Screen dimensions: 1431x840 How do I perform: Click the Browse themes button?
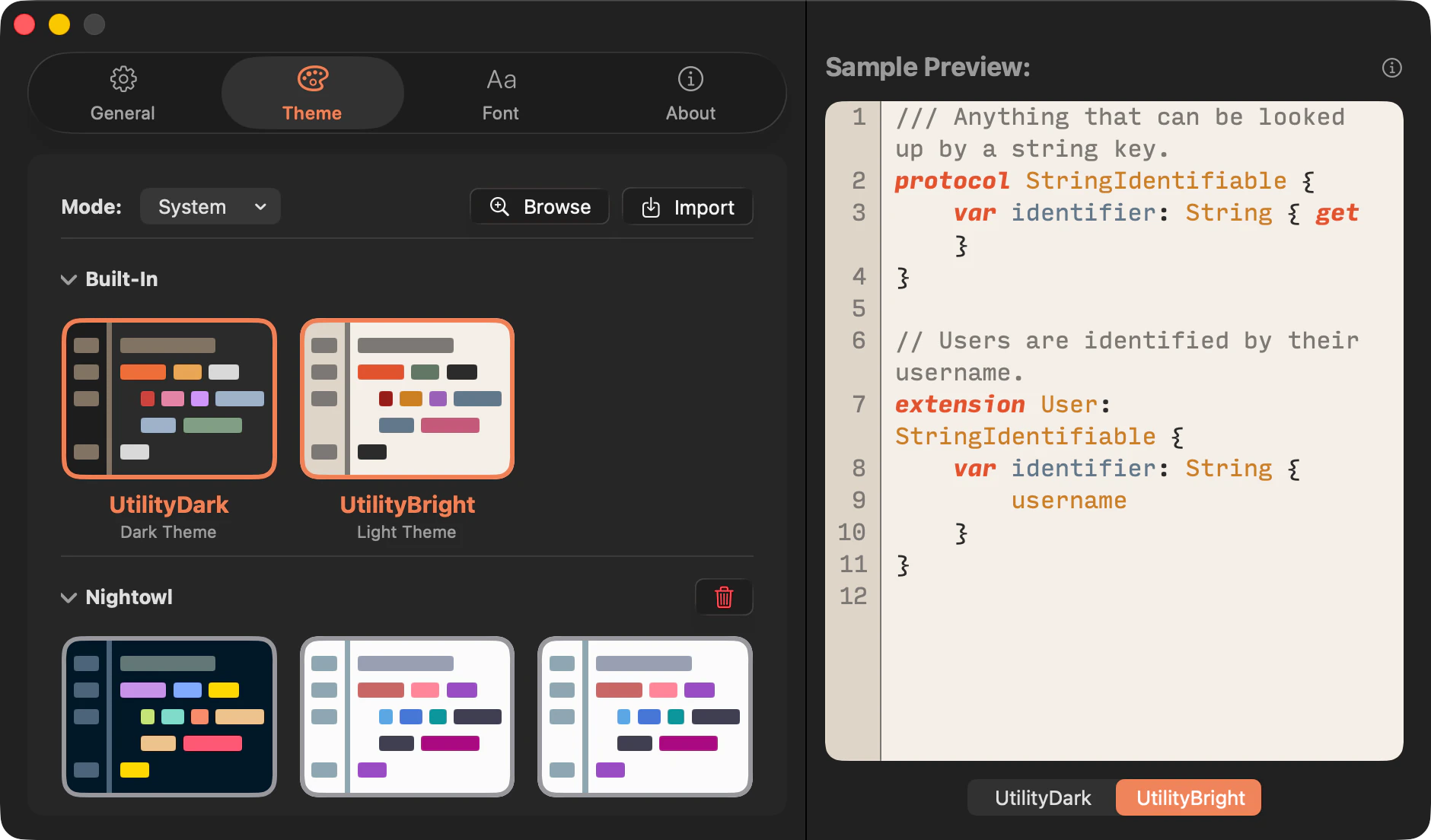[x=540, y=207]
